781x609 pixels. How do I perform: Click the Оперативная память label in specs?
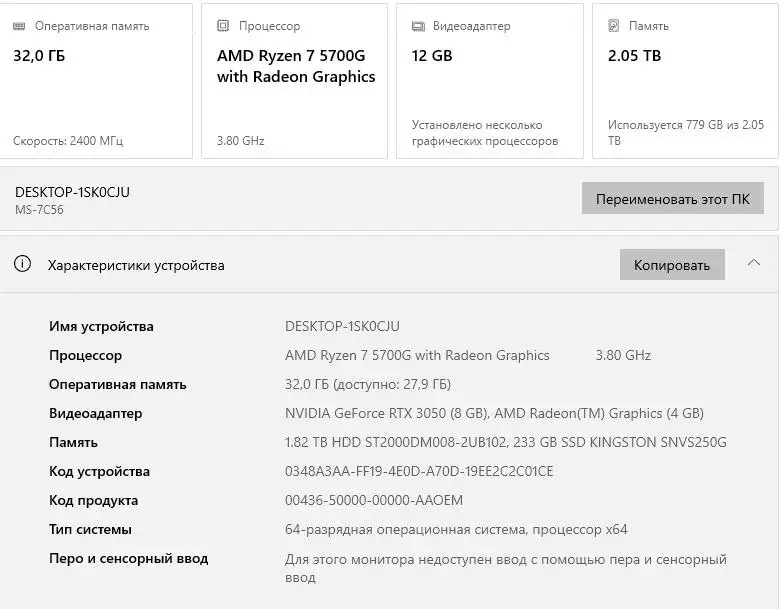pos(118,384)
